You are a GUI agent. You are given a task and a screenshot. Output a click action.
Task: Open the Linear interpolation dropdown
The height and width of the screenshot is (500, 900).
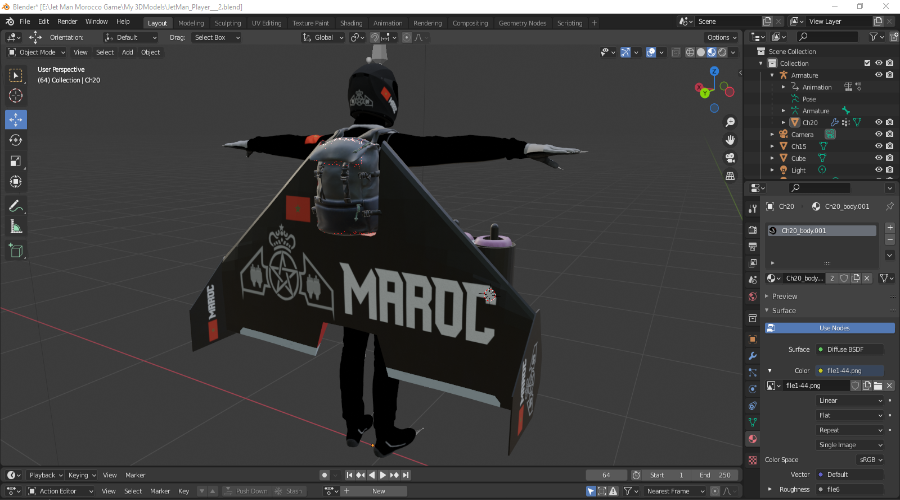point(850,401)
